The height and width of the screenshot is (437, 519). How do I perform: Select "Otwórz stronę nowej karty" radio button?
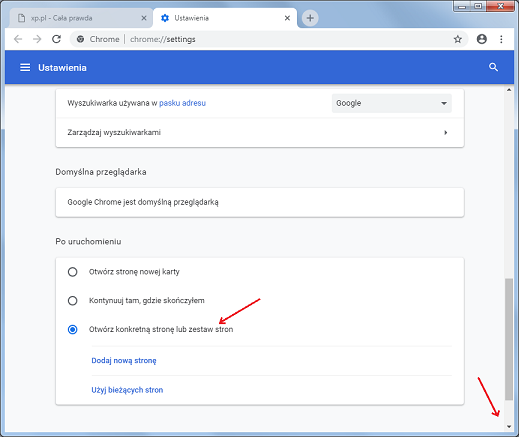click(72, 272)
